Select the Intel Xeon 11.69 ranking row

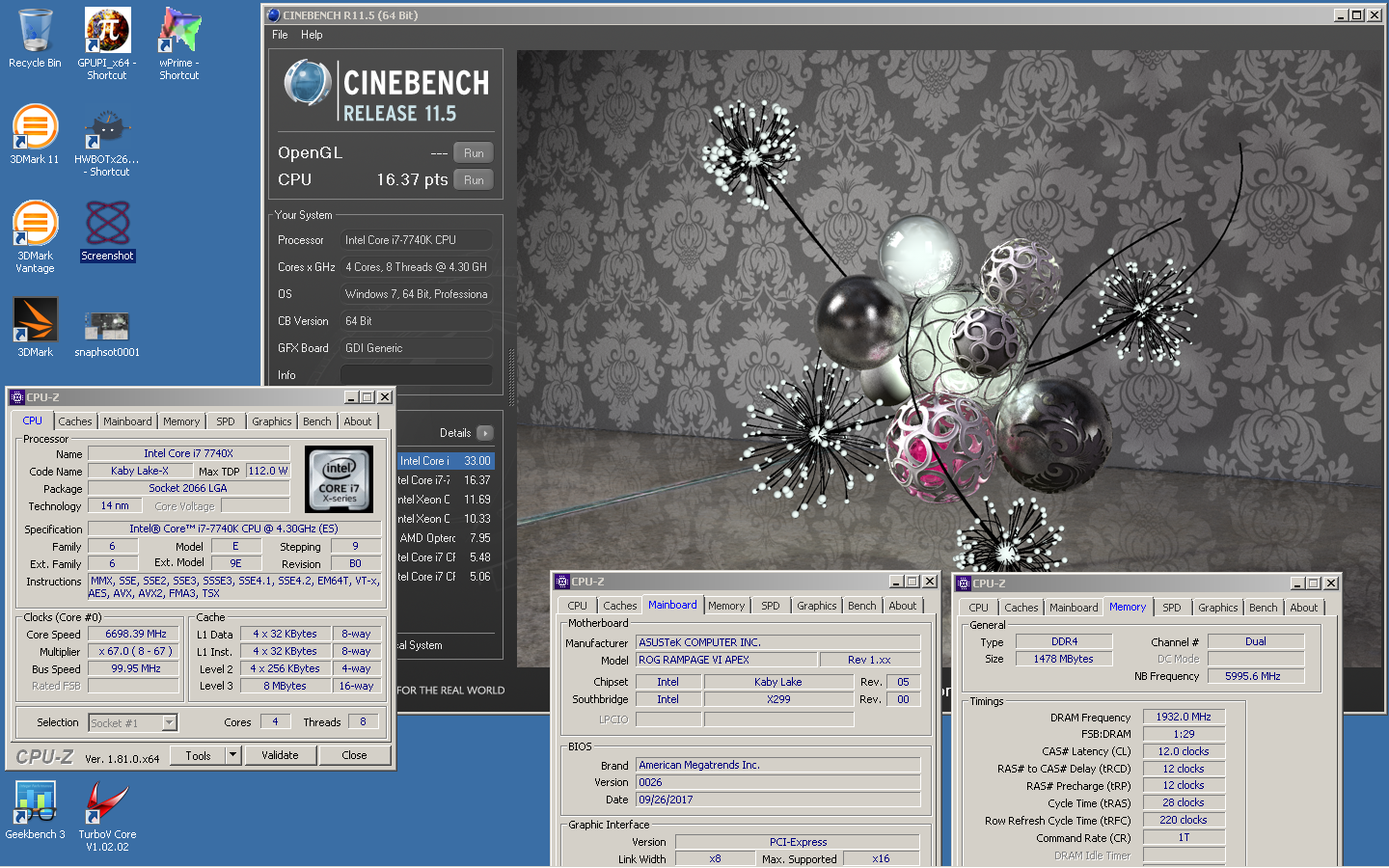click(x=446, y=500)
